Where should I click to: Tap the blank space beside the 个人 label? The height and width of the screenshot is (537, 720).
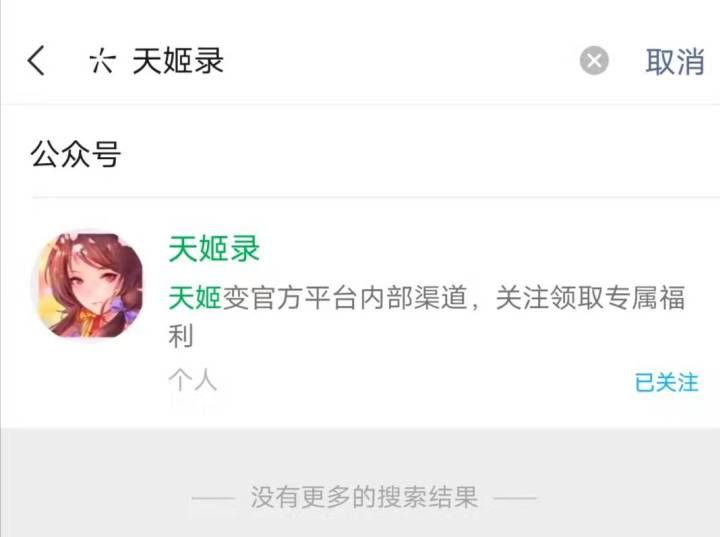pyautogui.click(x=422, y=381)
